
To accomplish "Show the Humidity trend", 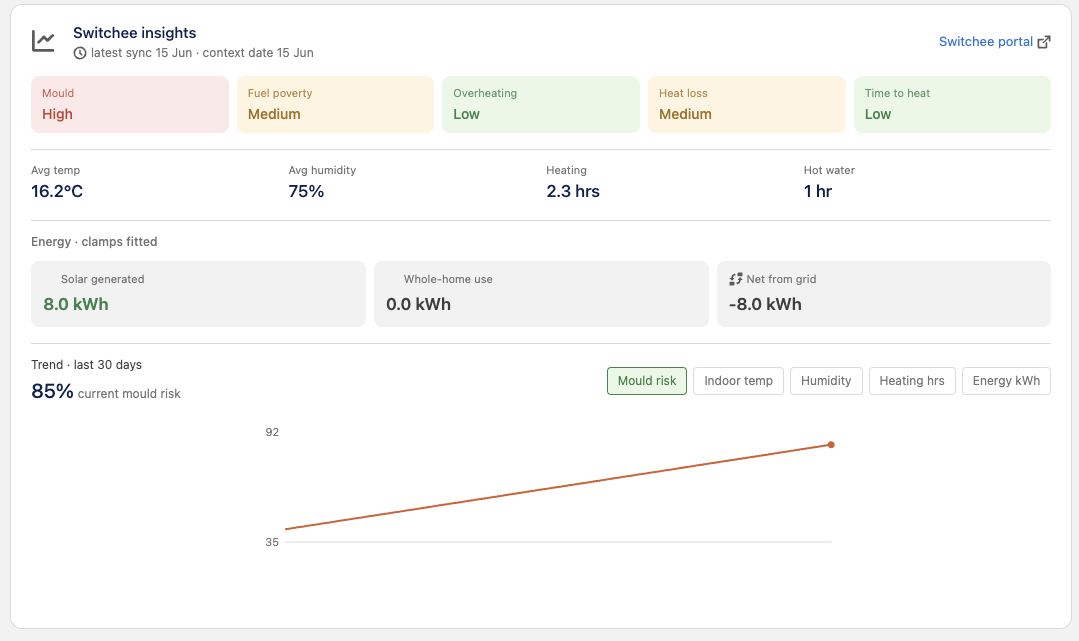I will [x=826, y=381].
